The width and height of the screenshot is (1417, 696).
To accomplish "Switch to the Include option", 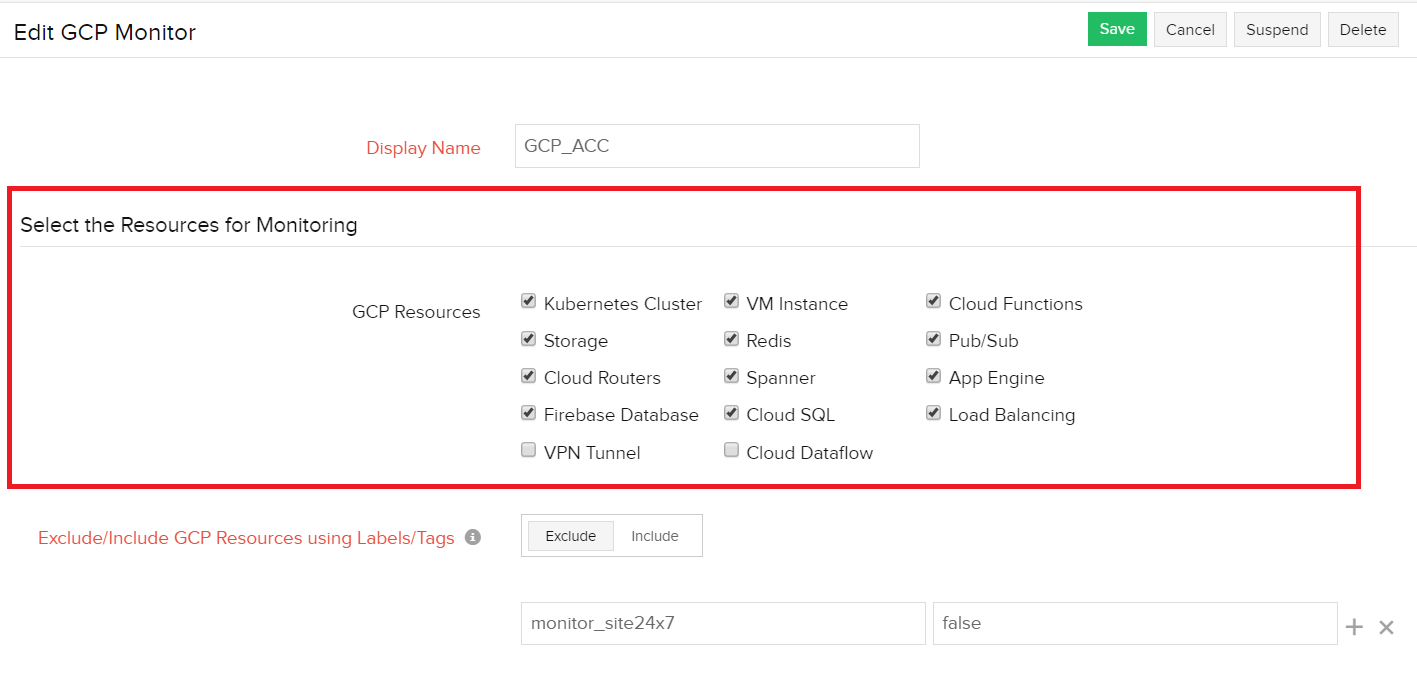I will (655, 536).
